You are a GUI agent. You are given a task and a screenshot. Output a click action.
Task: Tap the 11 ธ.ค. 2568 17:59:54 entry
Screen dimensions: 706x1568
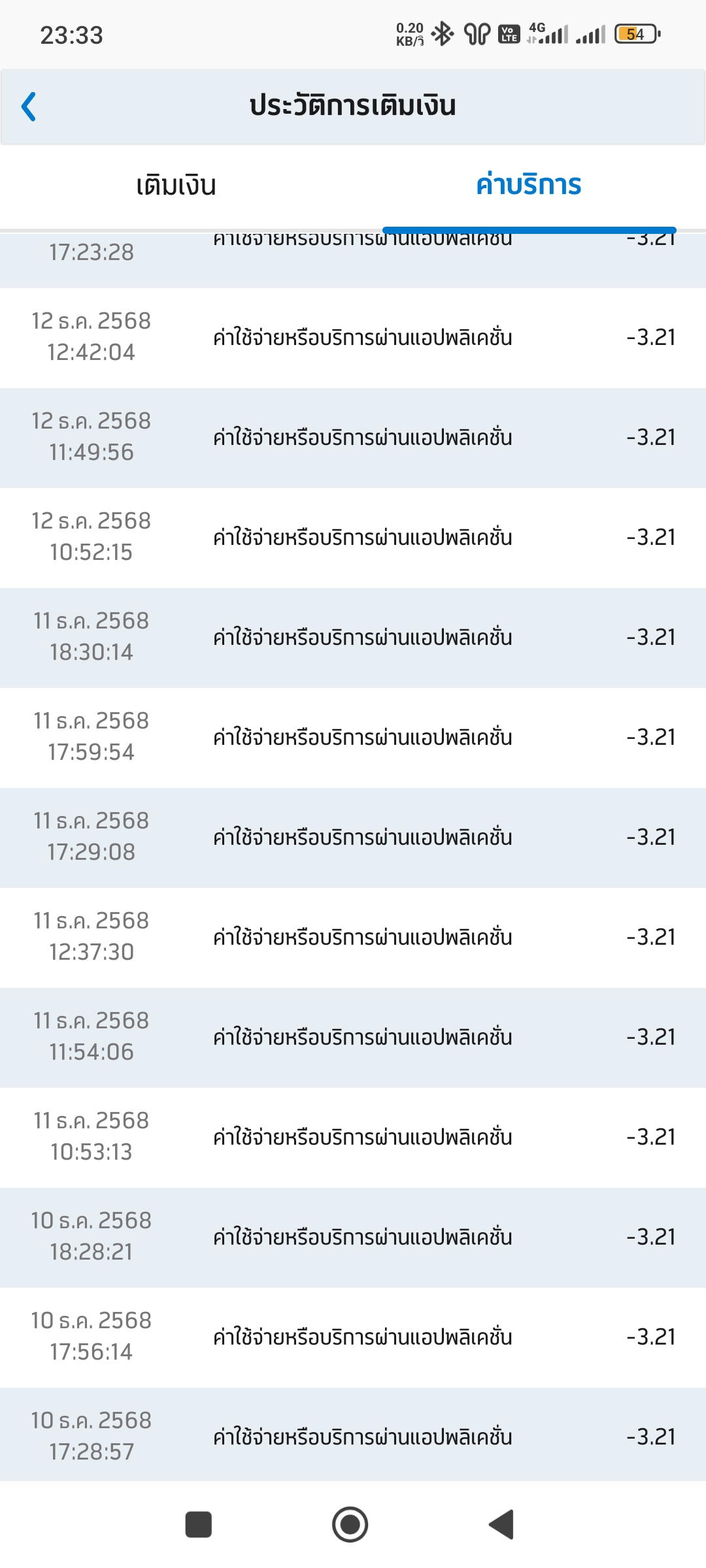[x=353, y=738]
